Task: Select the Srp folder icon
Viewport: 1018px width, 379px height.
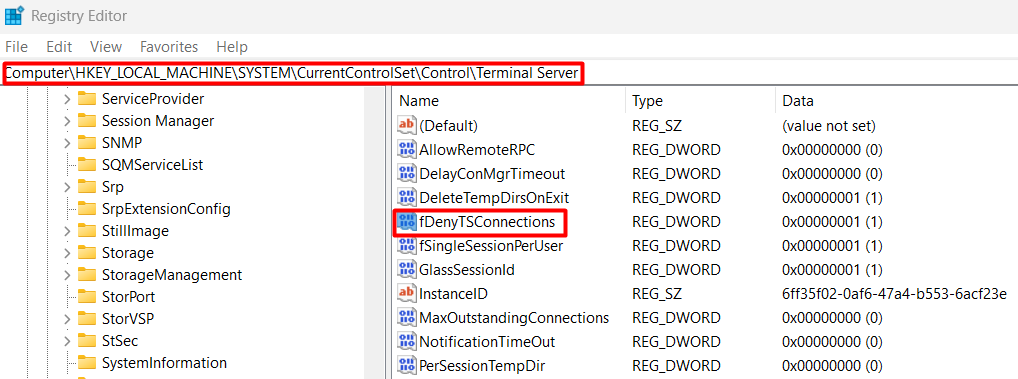Action: click(86, 187)
